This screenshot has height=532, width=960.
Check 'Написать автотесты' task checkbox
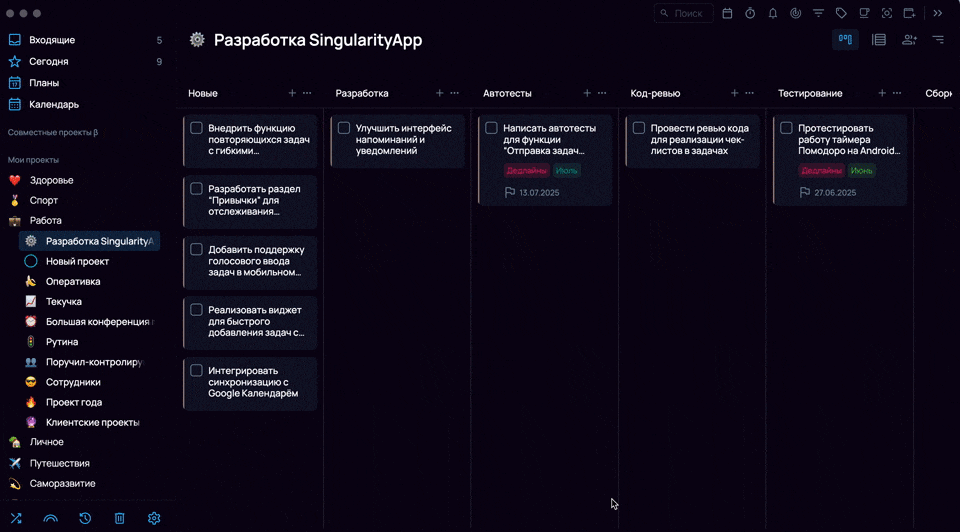[x=491, y=128]
